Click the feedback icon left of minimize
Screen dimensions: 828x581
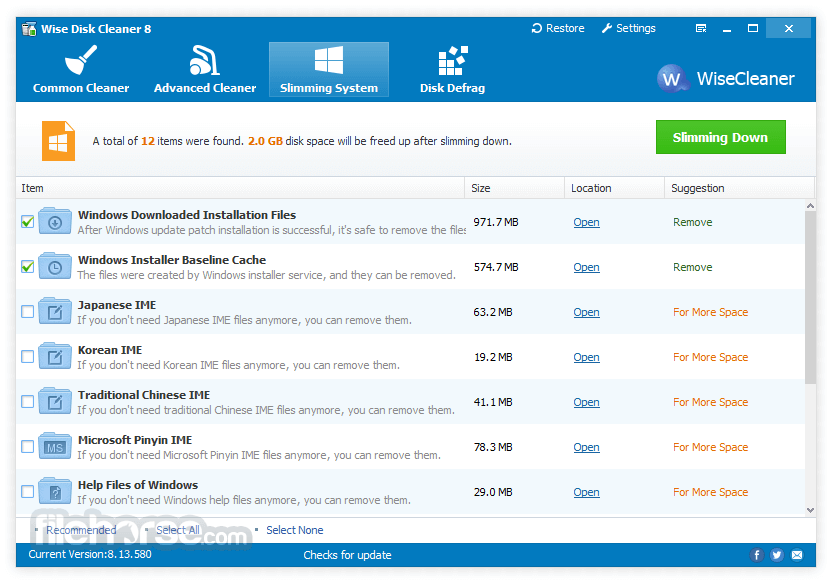701,29
